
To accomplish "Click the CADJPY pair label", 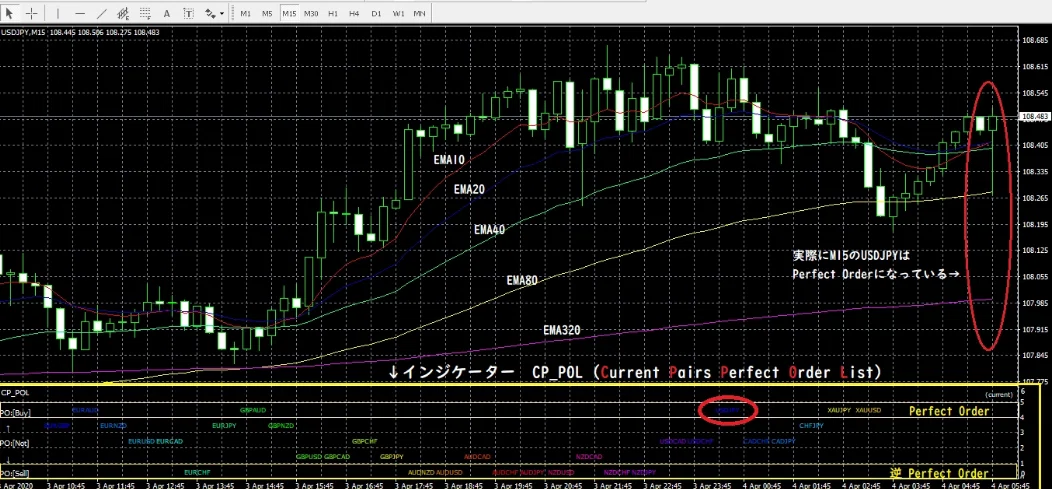I will (783, 441).
